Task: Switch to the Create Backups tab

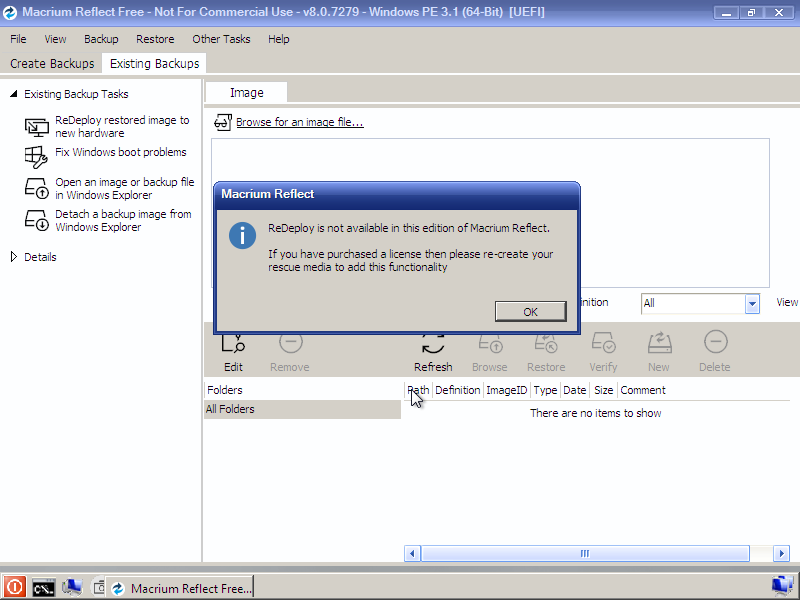Action: (x=52, y=63)
